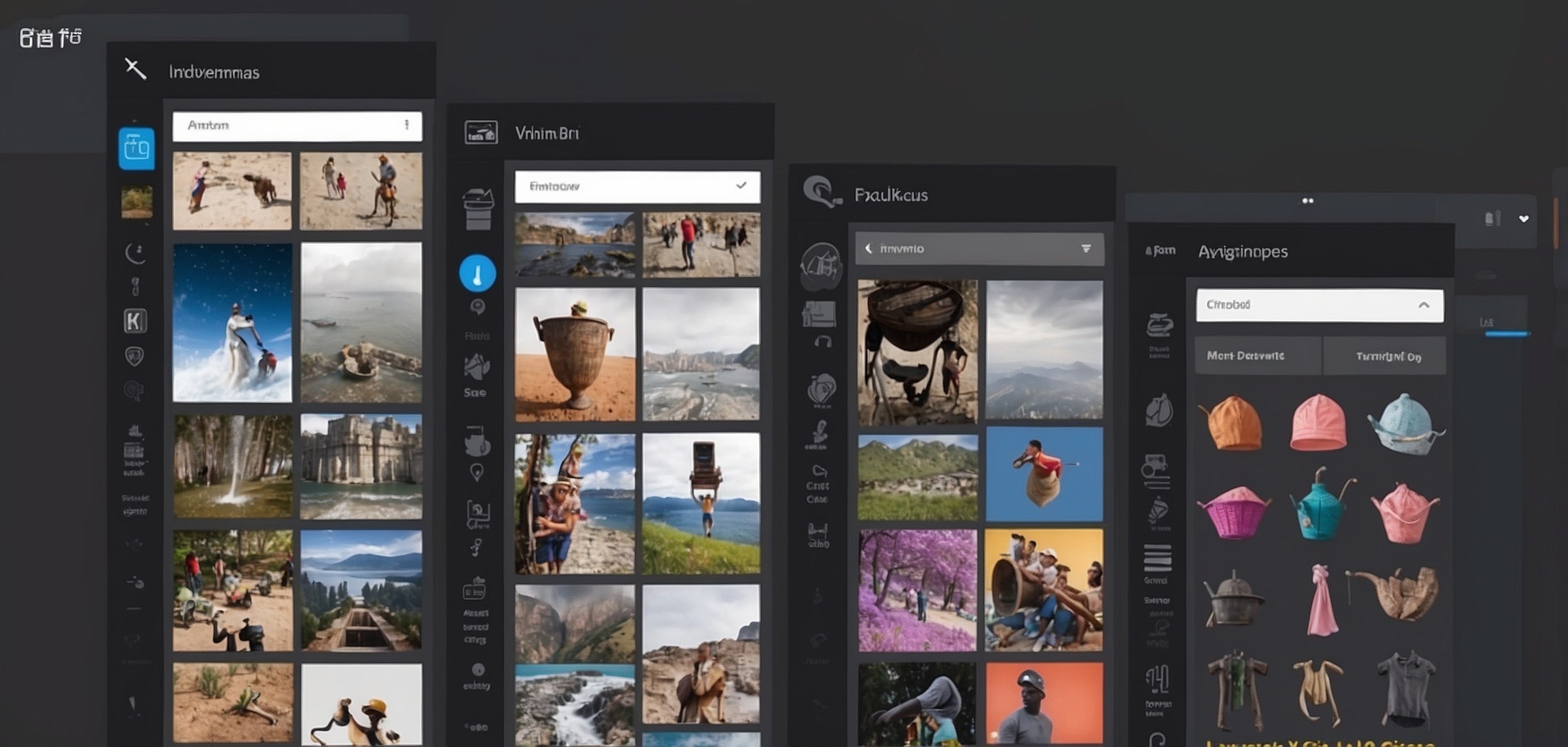The image size is (1568, 747).
Task: Click the headphones icon in Fxaukcus sidebar
Action: pos(823,341)
